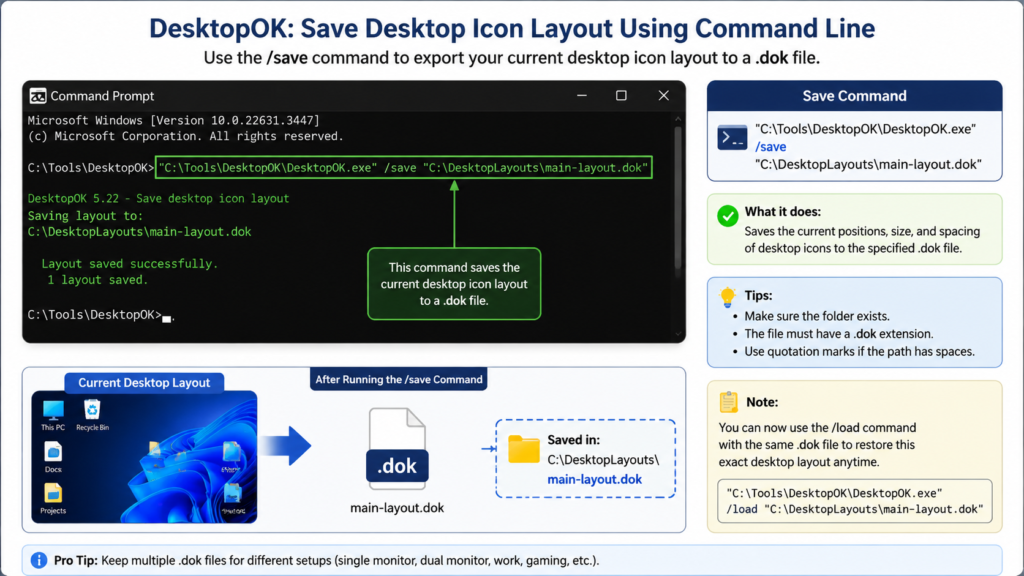
Task: Click 'Saving layout to:' line in terminal
Action: tap(85, 216)
